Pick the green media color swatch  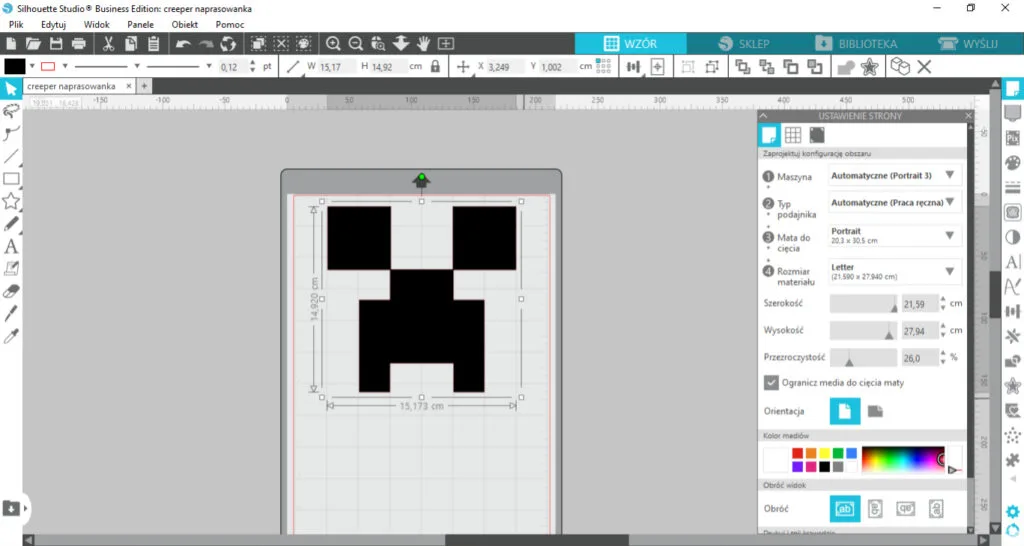coord(838,453)
